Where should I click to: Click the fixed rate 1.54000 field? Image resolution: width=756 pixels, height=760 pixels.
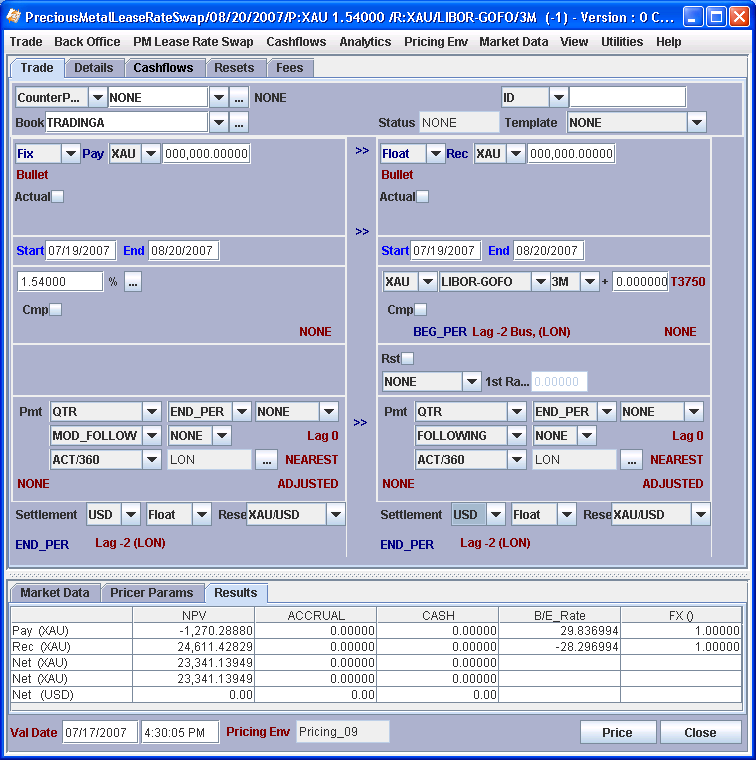pyautogui.click(x=60, y=282)
